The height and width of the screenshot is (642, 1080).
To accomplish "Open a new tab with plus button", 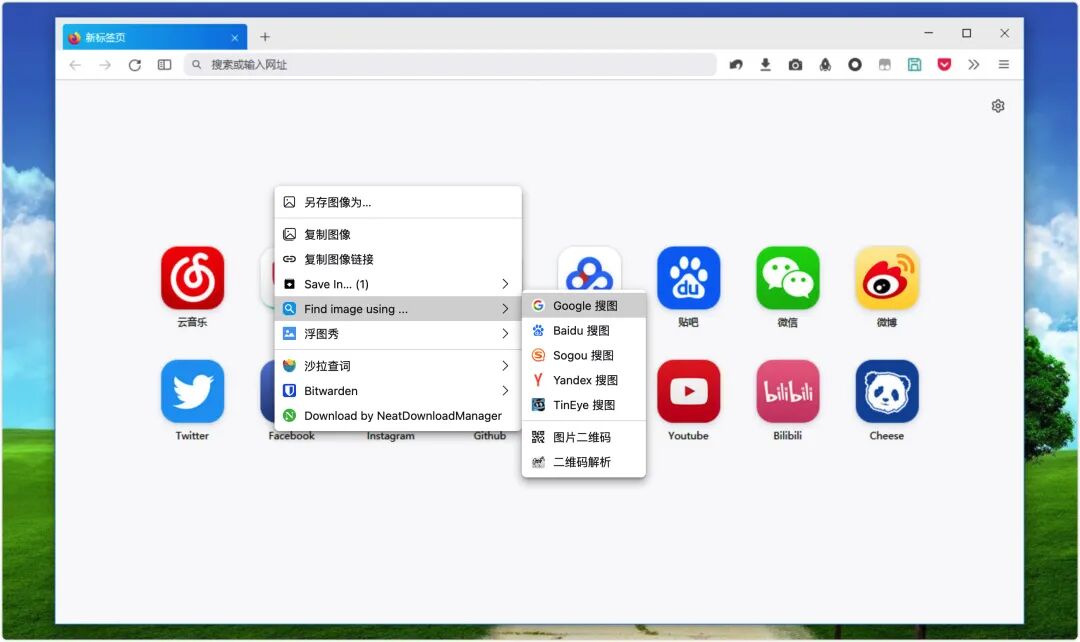I will click(264, 37).
